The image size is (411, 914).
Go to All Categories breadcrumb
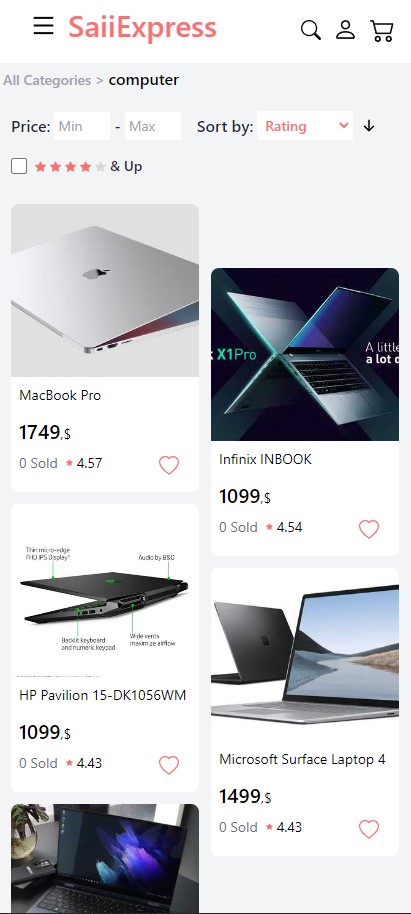coord(47,80)
